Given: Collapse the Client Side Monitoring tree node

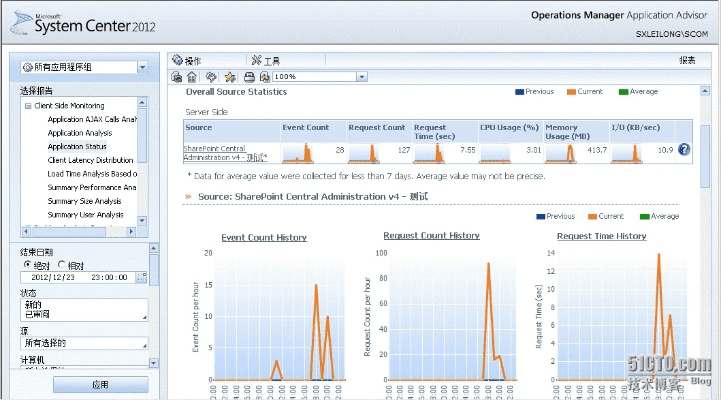Looking at the screenshot, I should point(27,105).
